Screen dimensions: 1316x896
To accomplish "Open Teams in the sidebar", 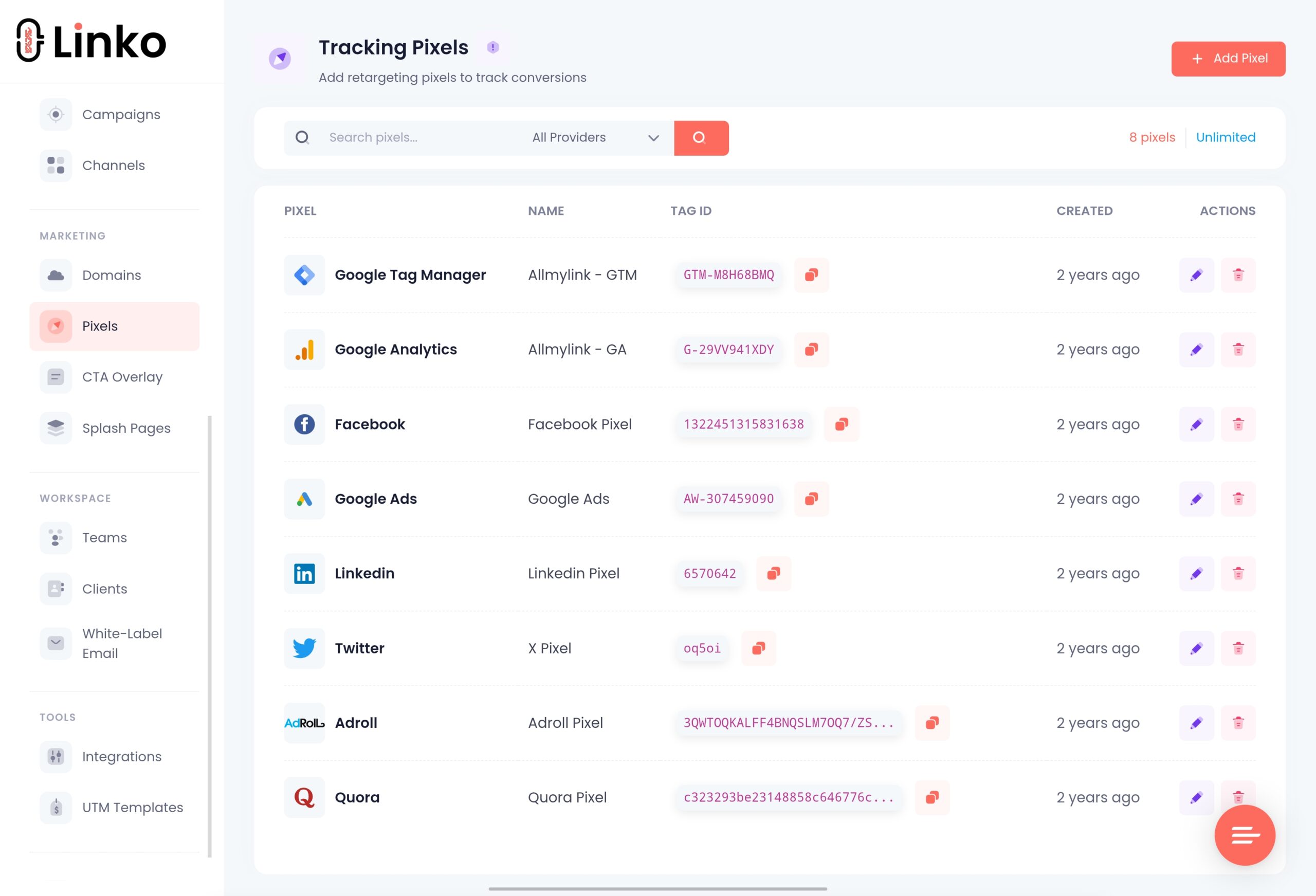I will (115, 538).
